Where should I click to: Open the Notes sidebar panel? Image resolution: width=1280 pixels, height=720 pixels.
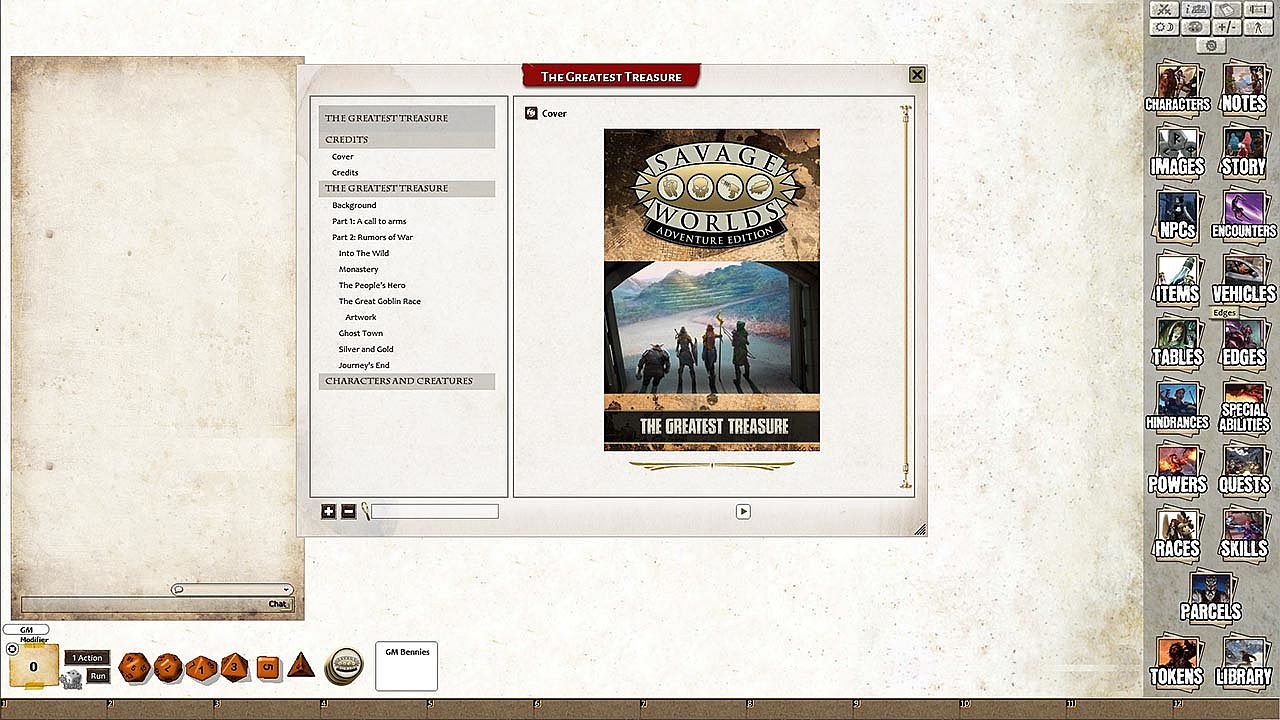point(1244,88)
